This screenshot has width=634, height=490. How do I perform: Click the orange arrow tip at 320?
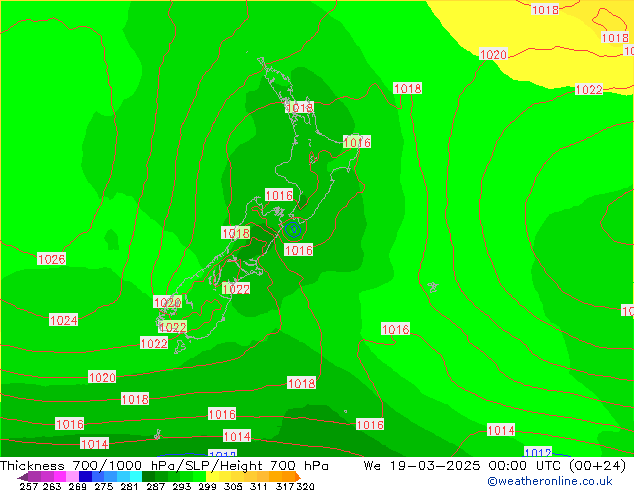click(x=298, y=476)
